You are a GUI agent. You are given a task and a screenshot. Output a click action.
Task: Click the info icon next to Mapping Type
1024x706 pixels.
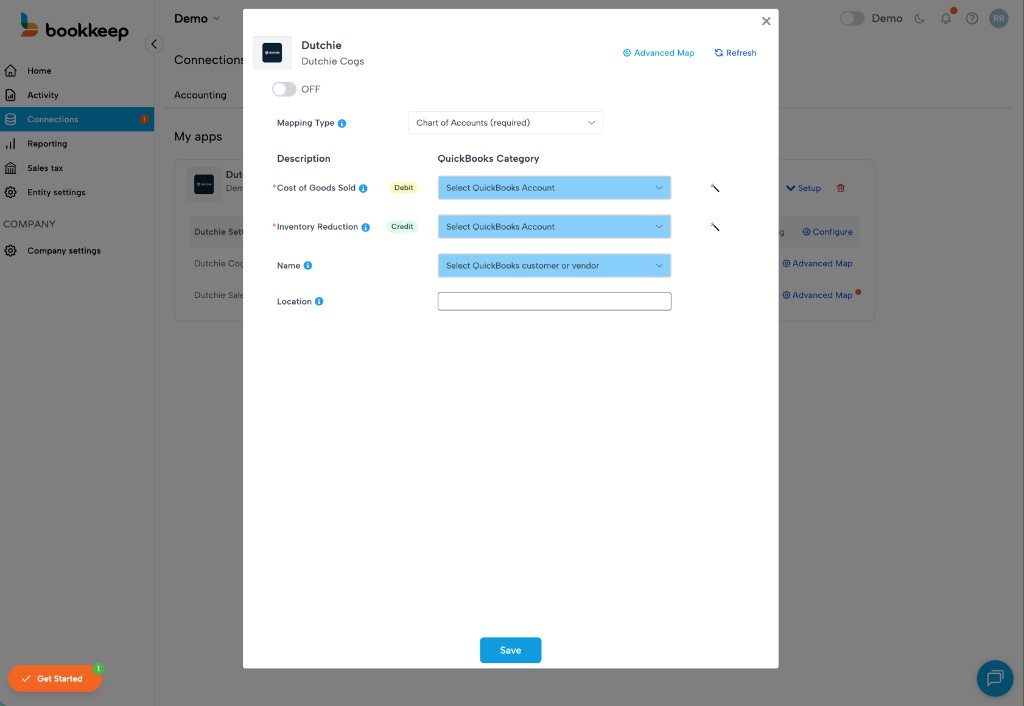click(x=342, y=124)
